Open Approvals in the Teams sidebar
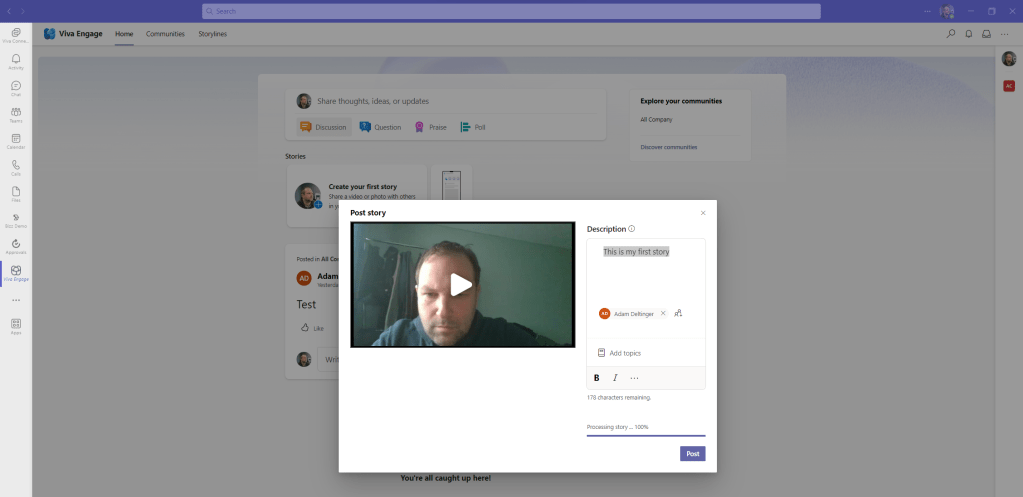This screenshot has width=1023, height=497. pyautogui.click(x=16, y=245)
